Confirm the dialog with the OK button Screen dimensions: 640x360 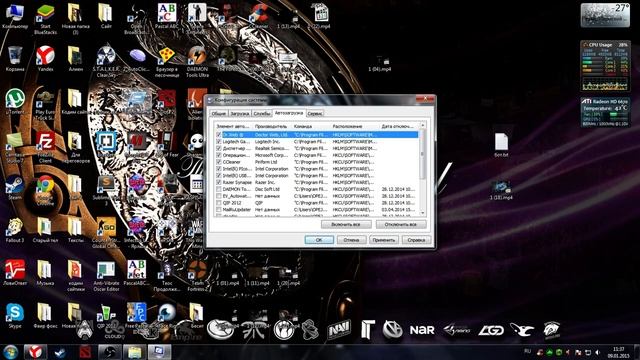319,240
